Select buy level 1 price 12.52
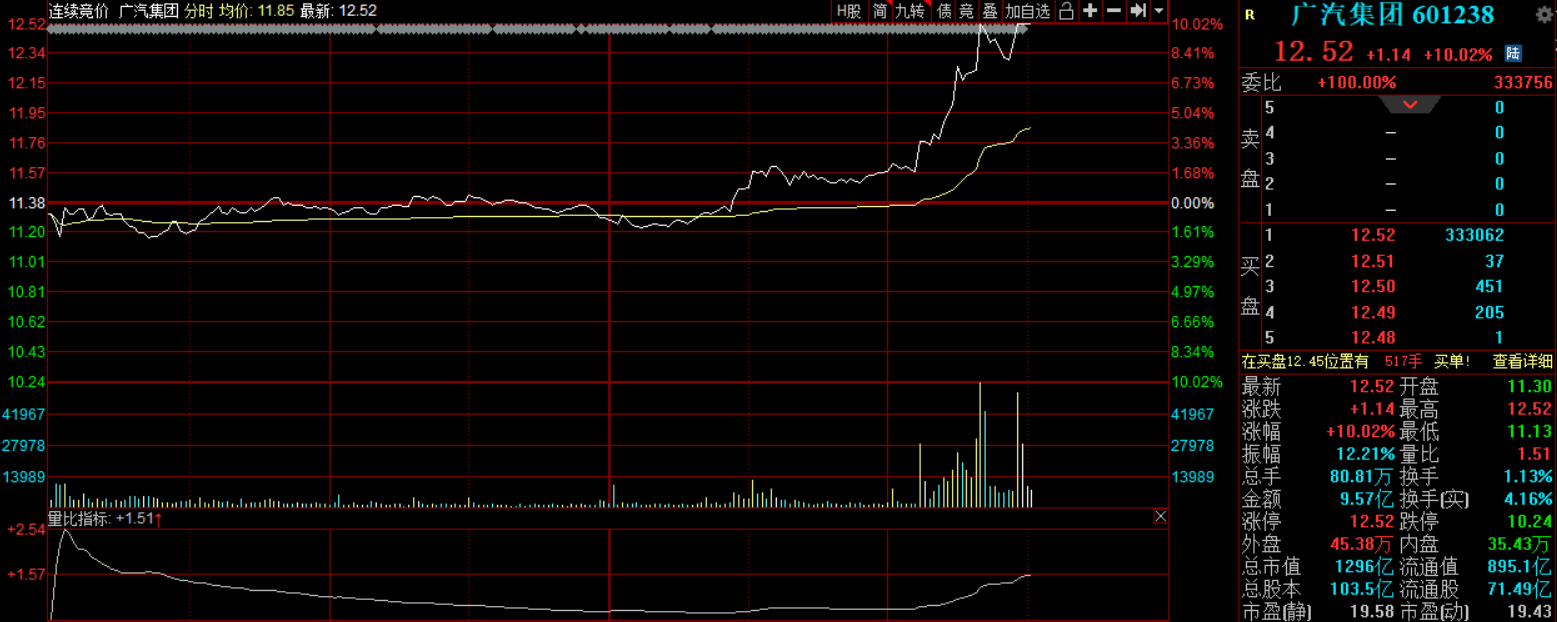Viewport: 1557px width, 622px height. (x=1373, y=236)
